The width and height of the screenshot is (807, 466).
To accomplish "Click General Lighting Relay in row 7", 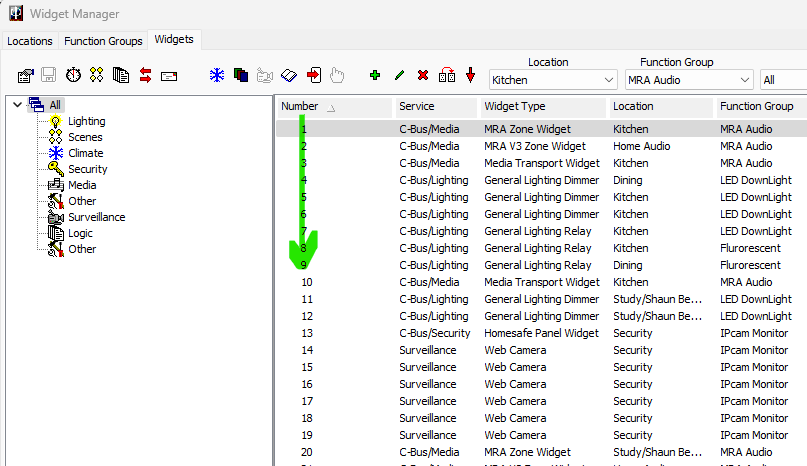I will 538,231.
